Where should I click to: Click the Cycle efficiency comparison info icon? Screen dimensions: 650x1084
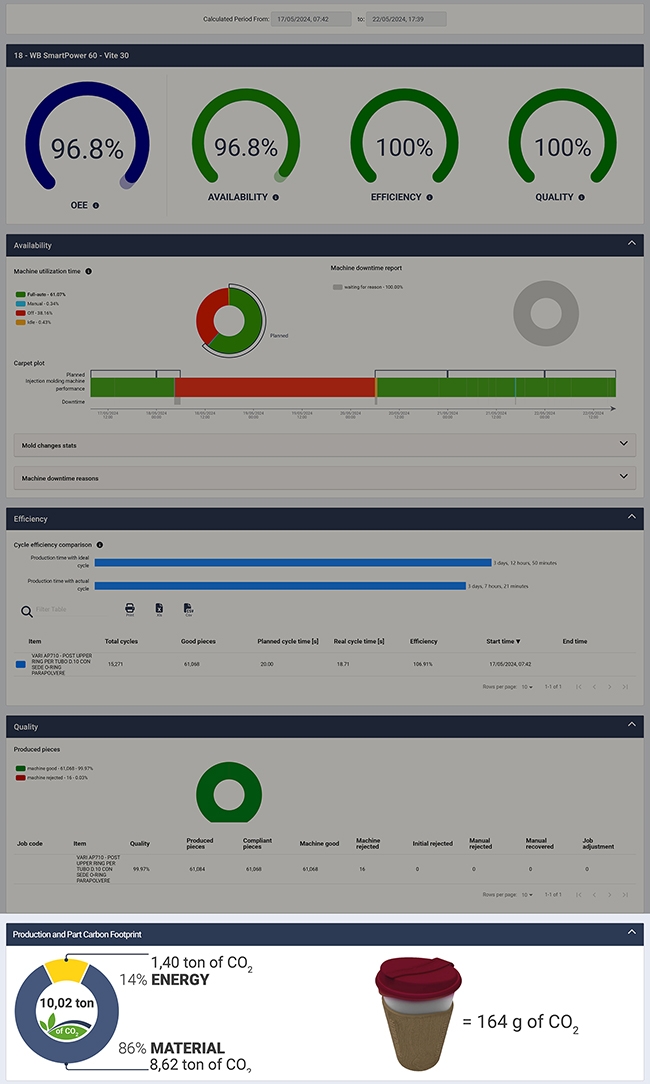click(99, 545)
